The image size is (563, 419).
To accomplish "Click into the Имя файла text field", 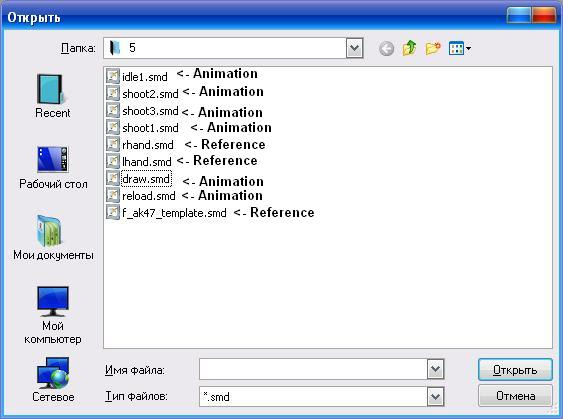I will pos(313,369).
